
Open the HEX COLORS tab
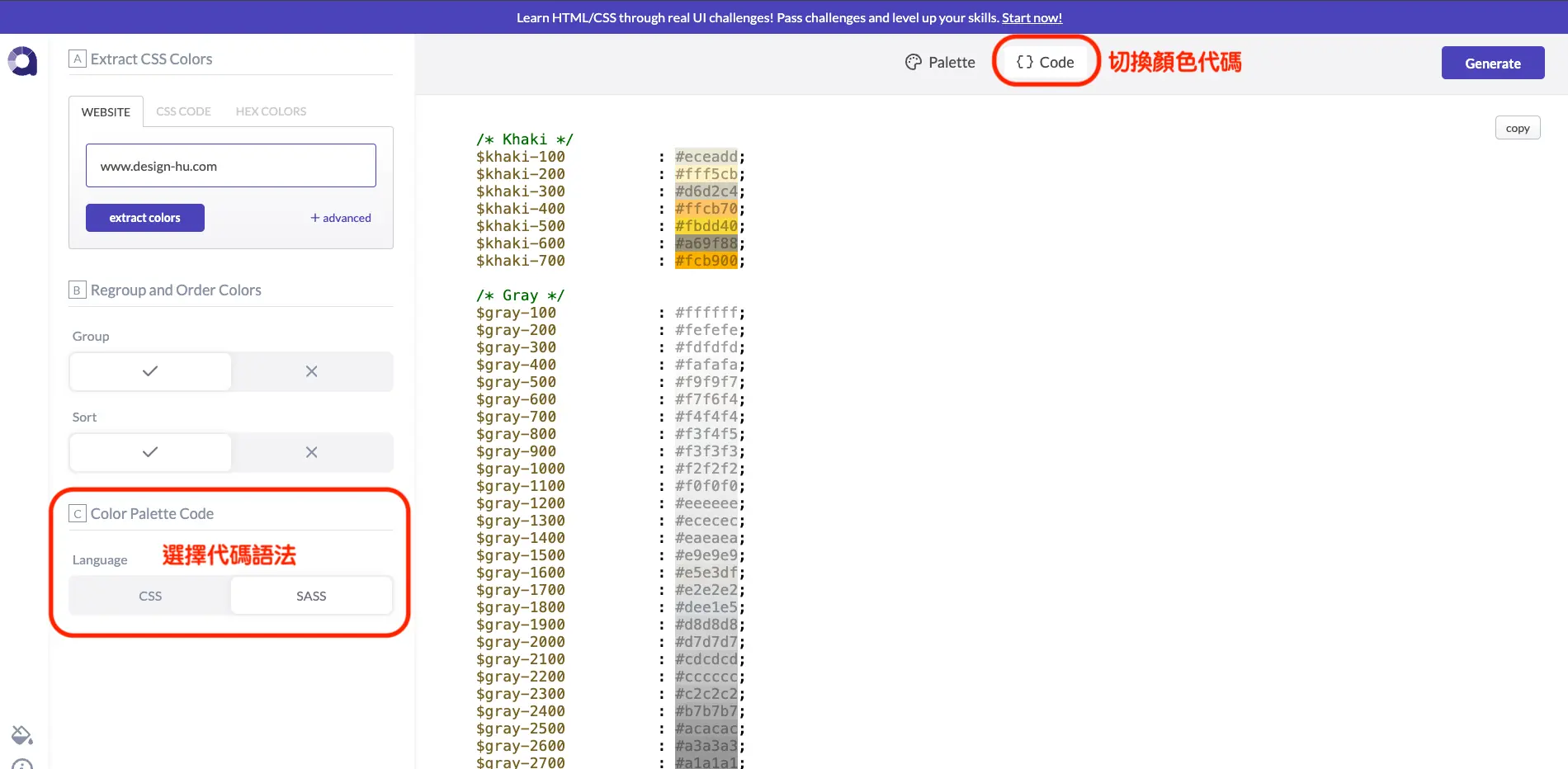271,111
